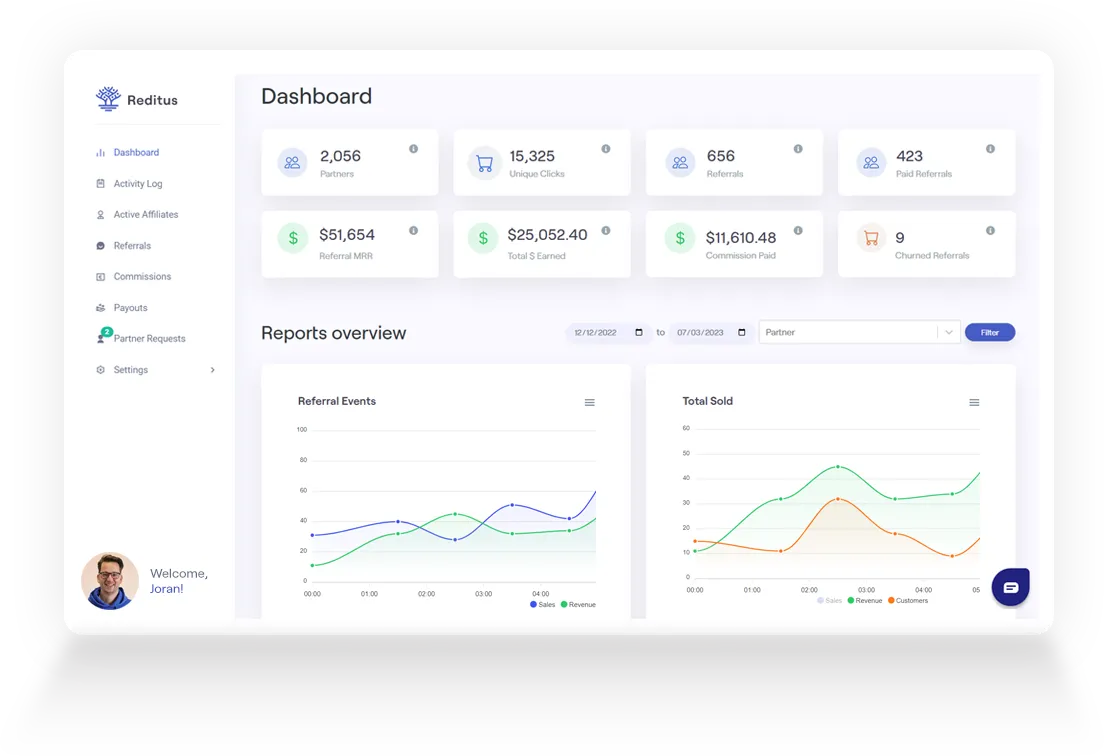
Task: Click end date field 07/03/2023
Action: (x=710, y=332)
